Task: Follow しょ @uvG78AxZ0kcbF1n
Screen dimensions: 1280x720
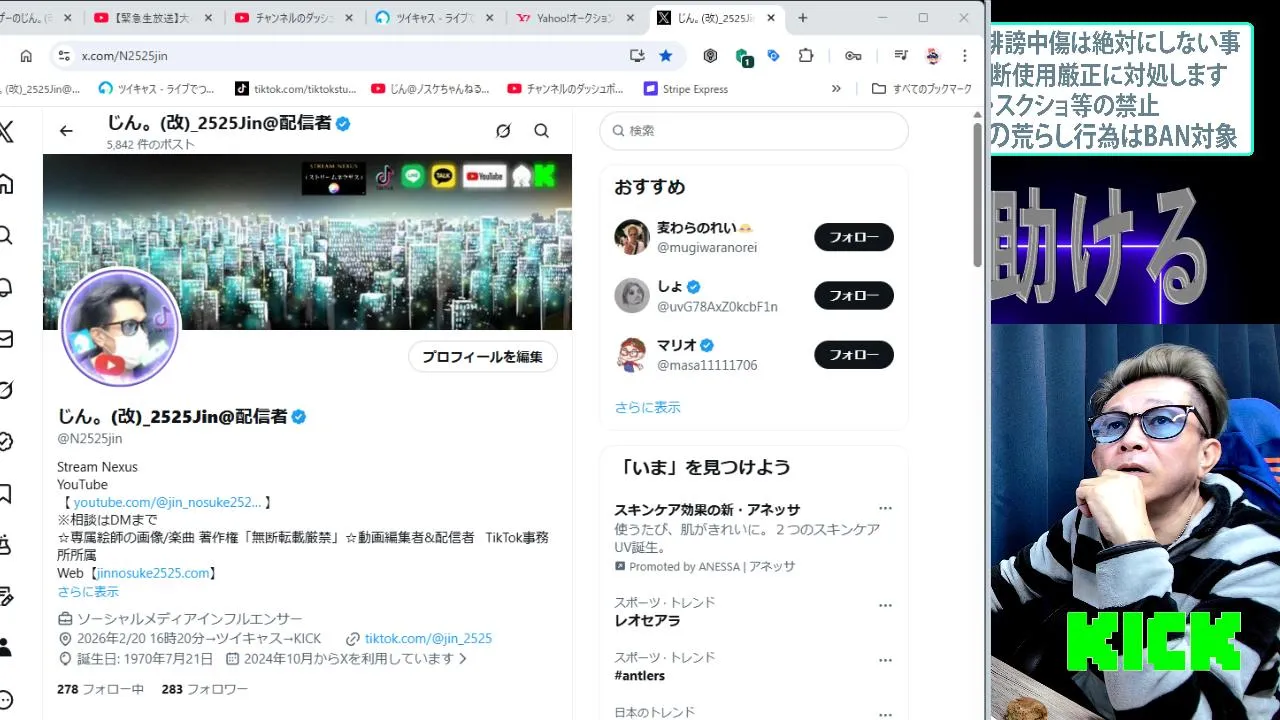Action: (854, 296)
